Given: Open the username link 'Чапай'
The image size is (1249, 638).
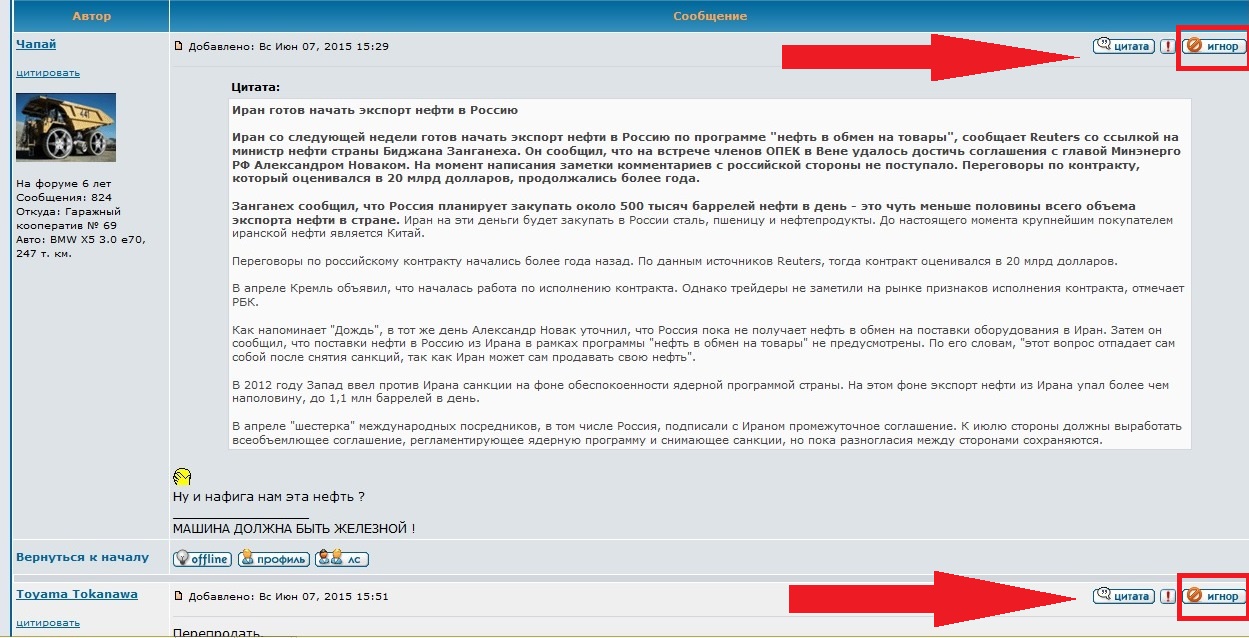Looking at the screenshot, I should (36, 44).
